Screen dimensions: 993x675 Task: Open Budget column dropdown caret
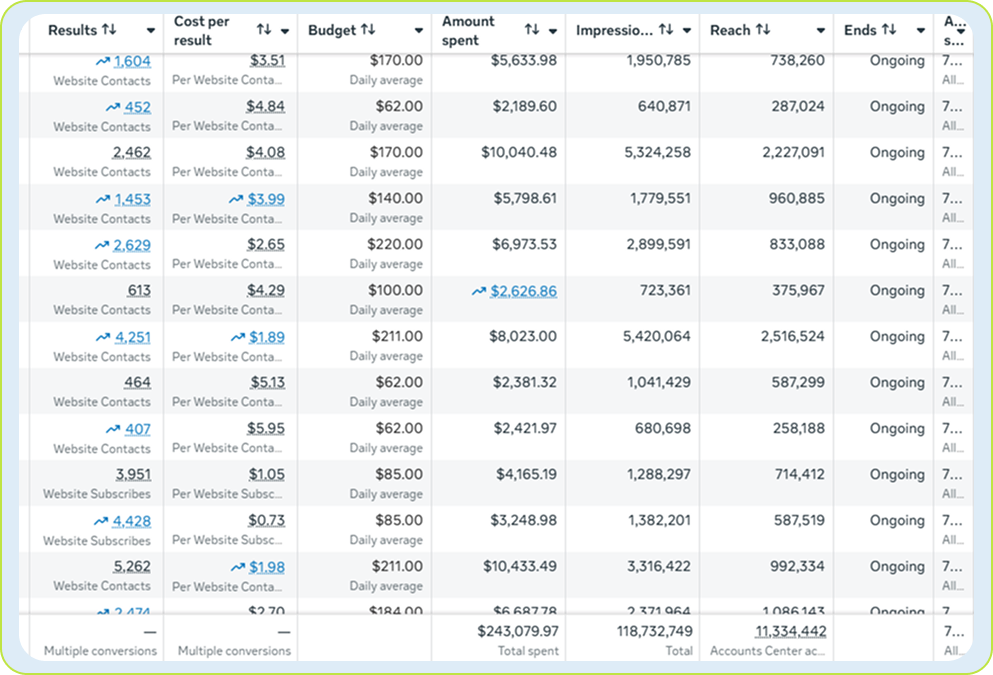[419, 31]
